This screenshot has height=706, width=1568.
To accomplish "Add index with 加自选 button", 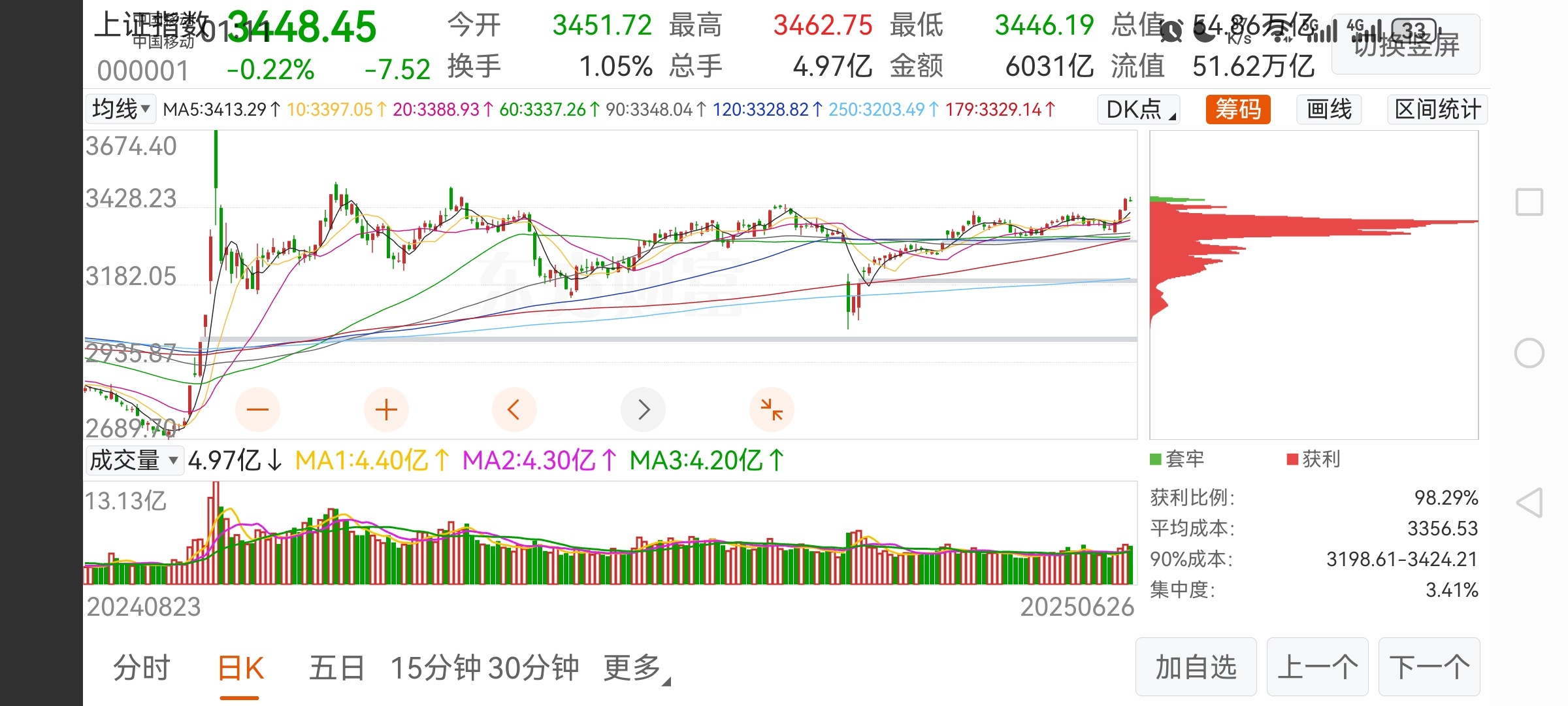I will click(x=1196, y=667).
